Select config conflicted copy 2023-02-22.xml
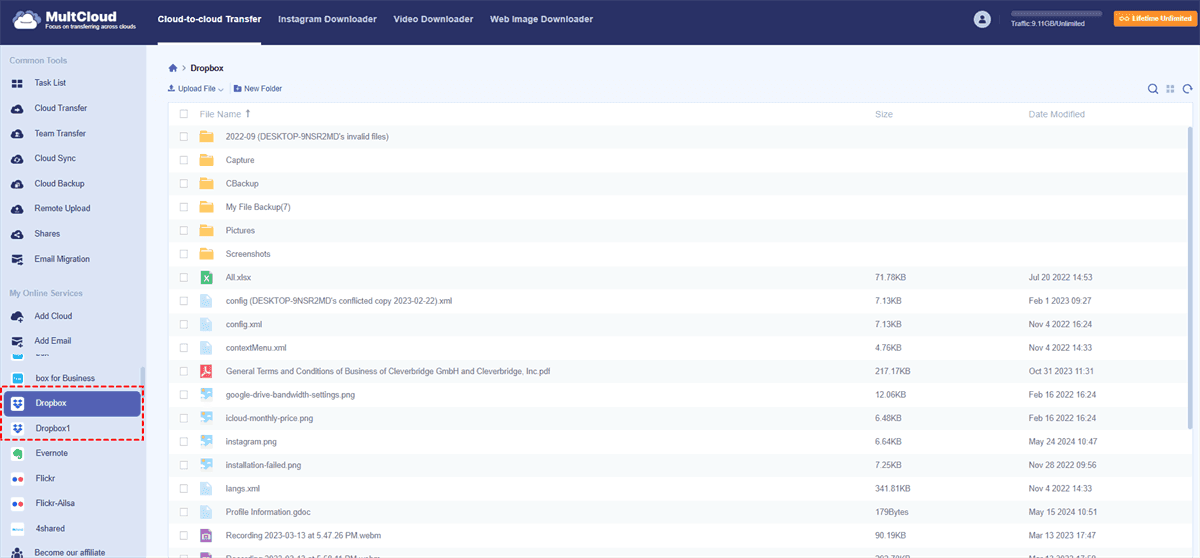 point(339,301)
